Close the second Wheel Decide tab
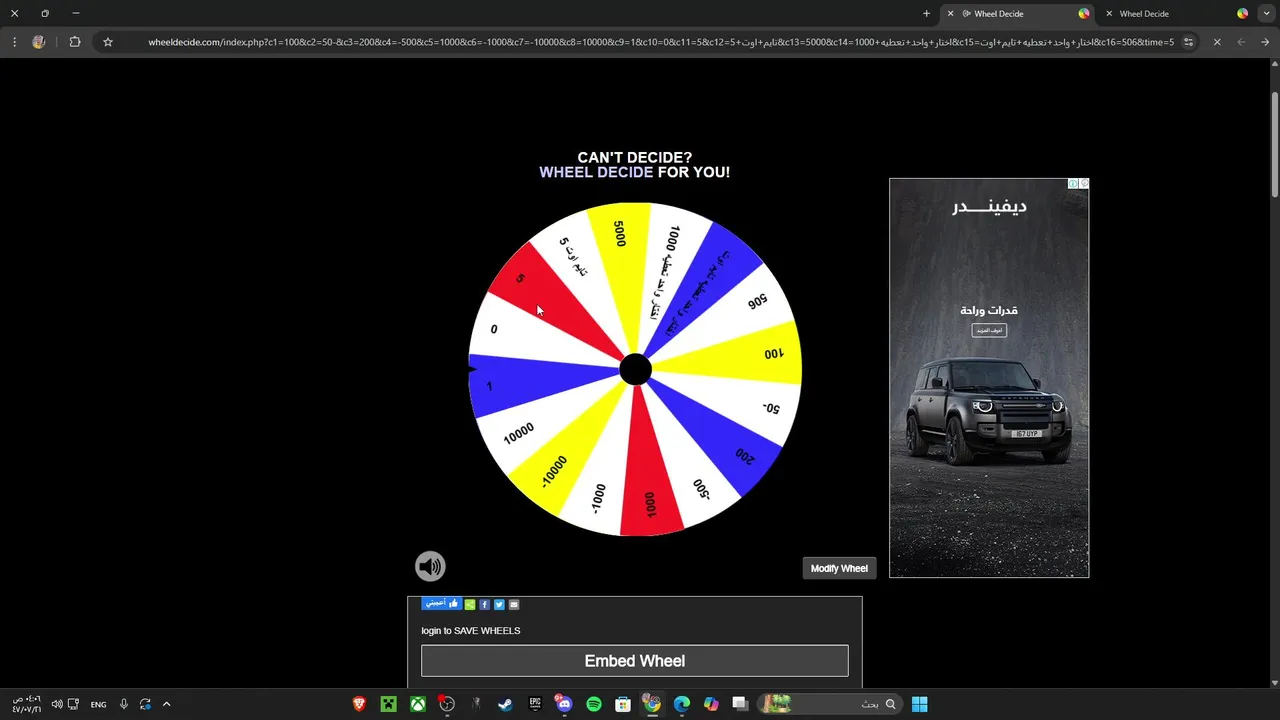Screen dimensions: 1280x720 1109,14
